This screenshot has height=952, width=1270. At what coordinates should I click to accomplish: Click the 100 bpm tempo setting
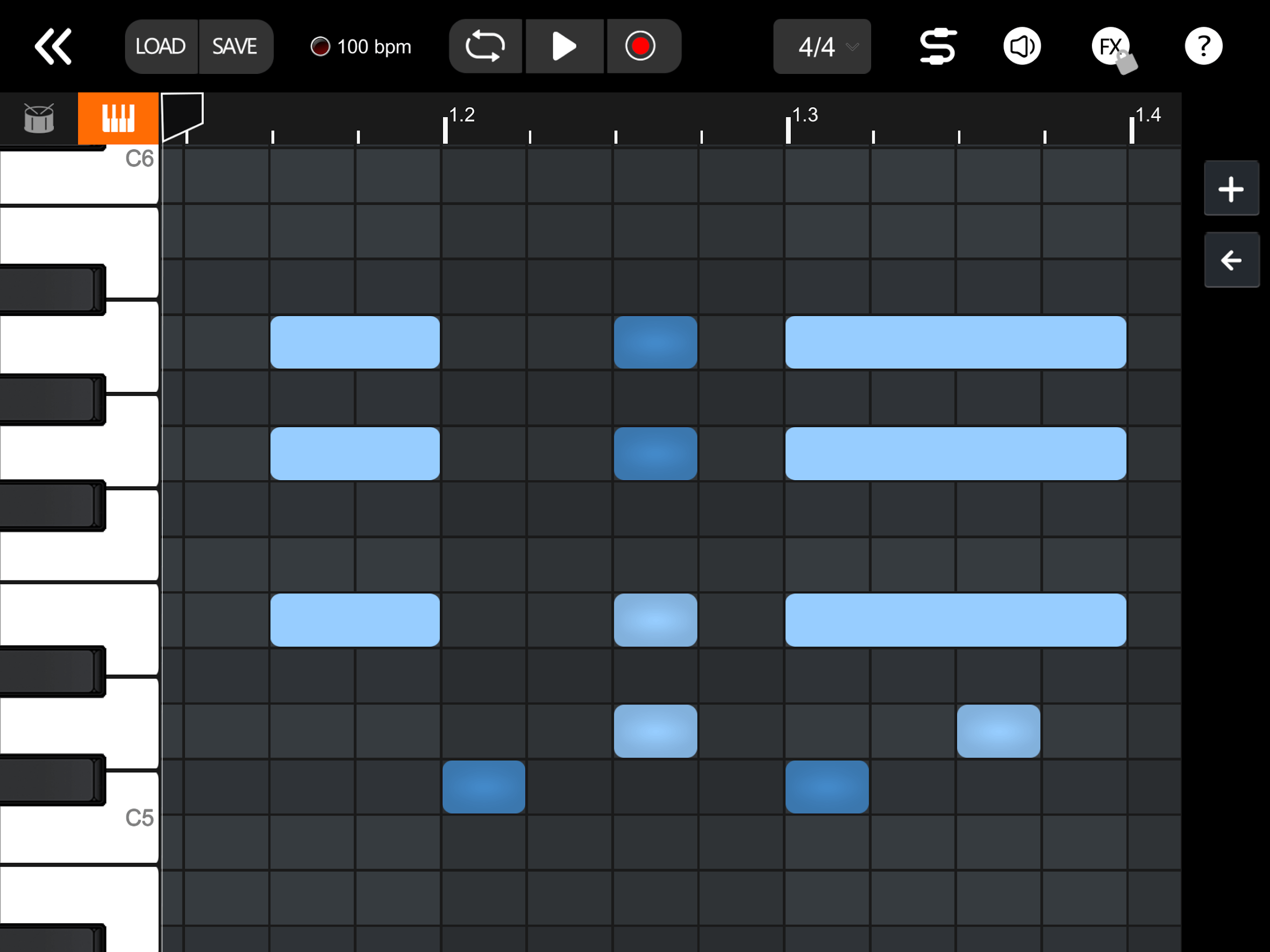374,47
